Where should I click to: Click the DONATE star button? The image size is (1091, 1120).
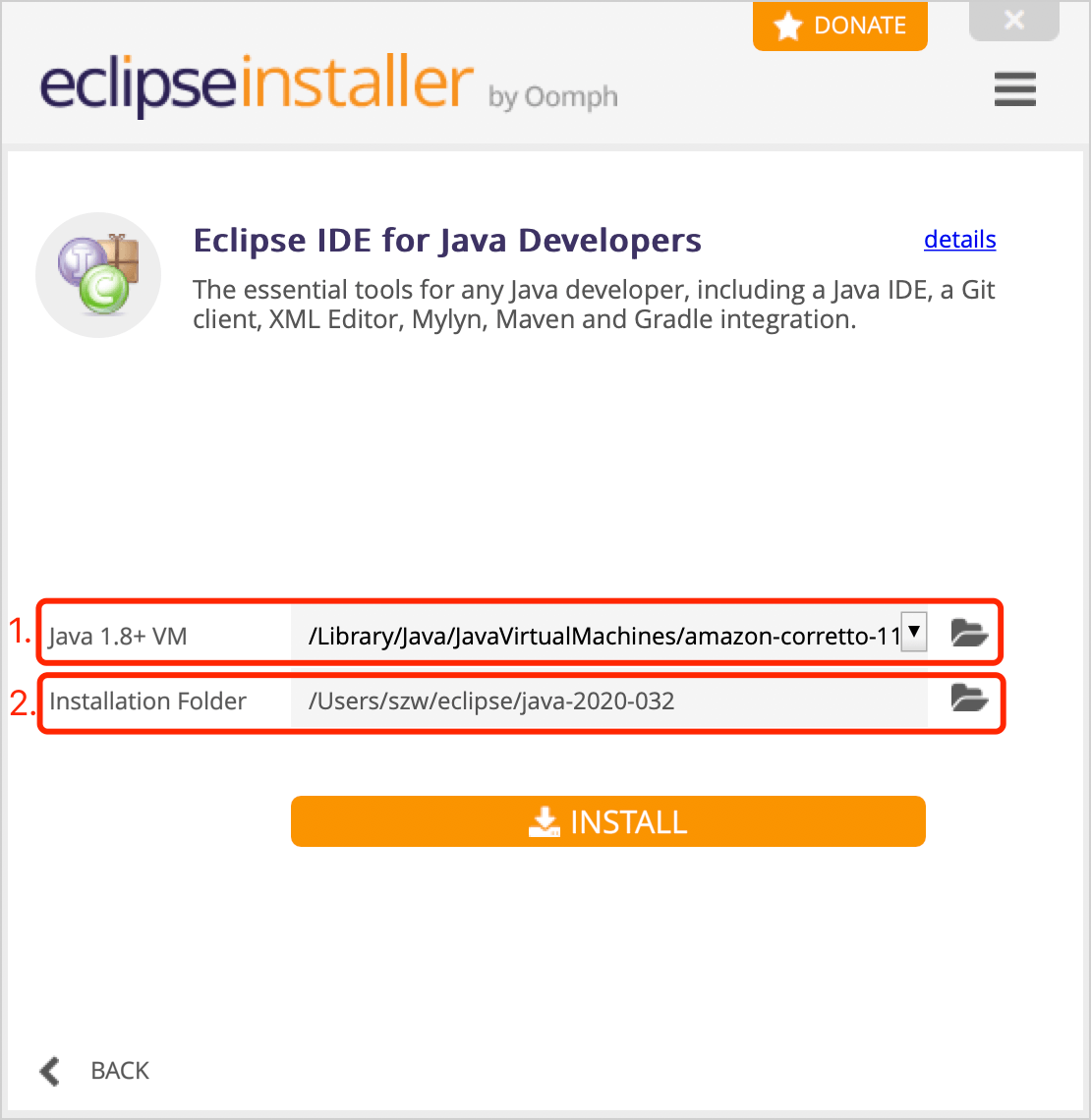839,26
